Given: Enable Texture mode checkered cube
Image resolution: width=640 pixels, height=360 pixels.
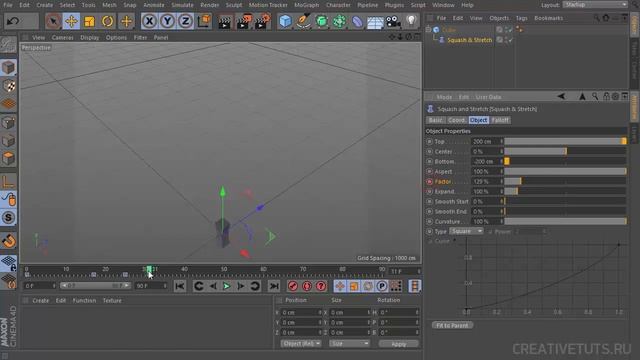Looking at the screenshot, I should [8, 86].
